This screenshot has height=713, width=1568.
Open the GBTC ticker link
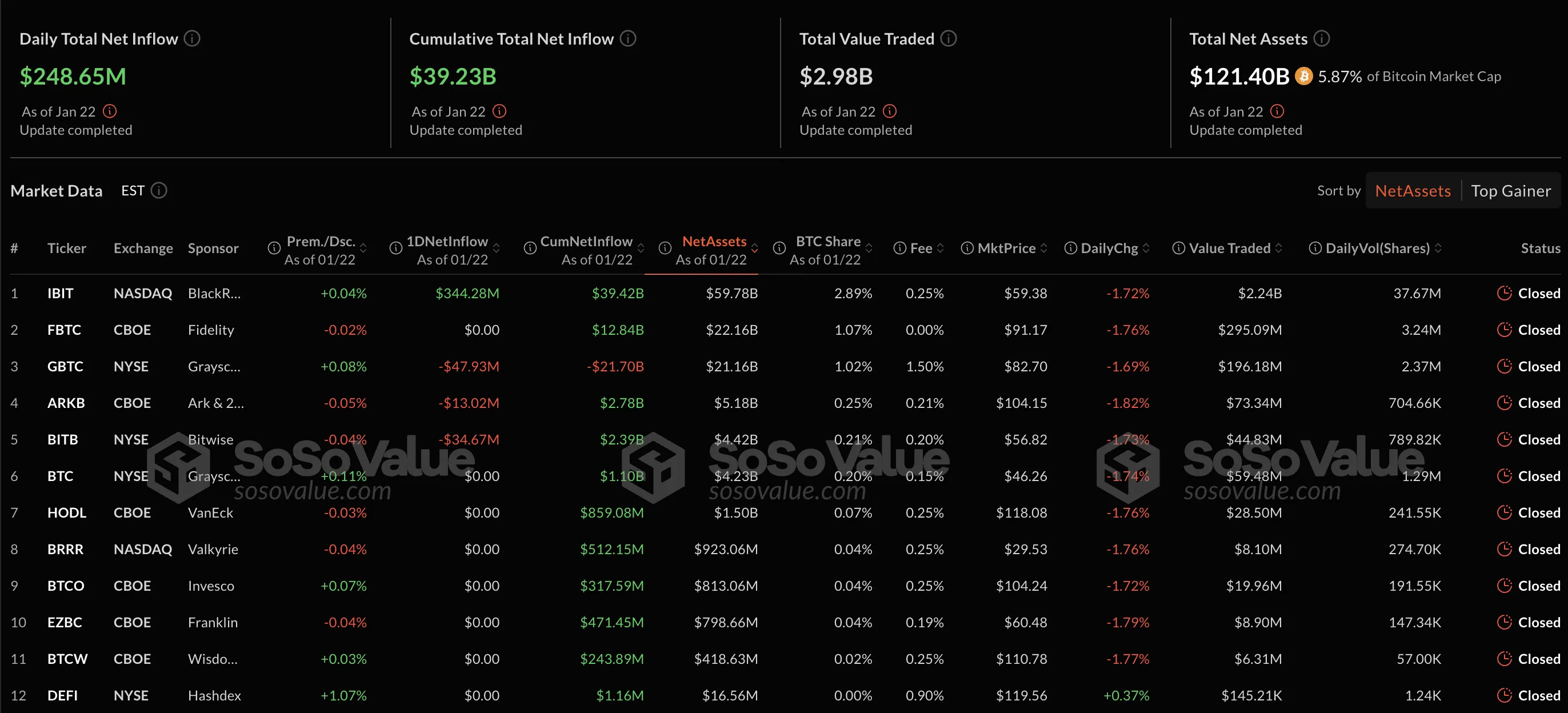(x=65, y=366)
